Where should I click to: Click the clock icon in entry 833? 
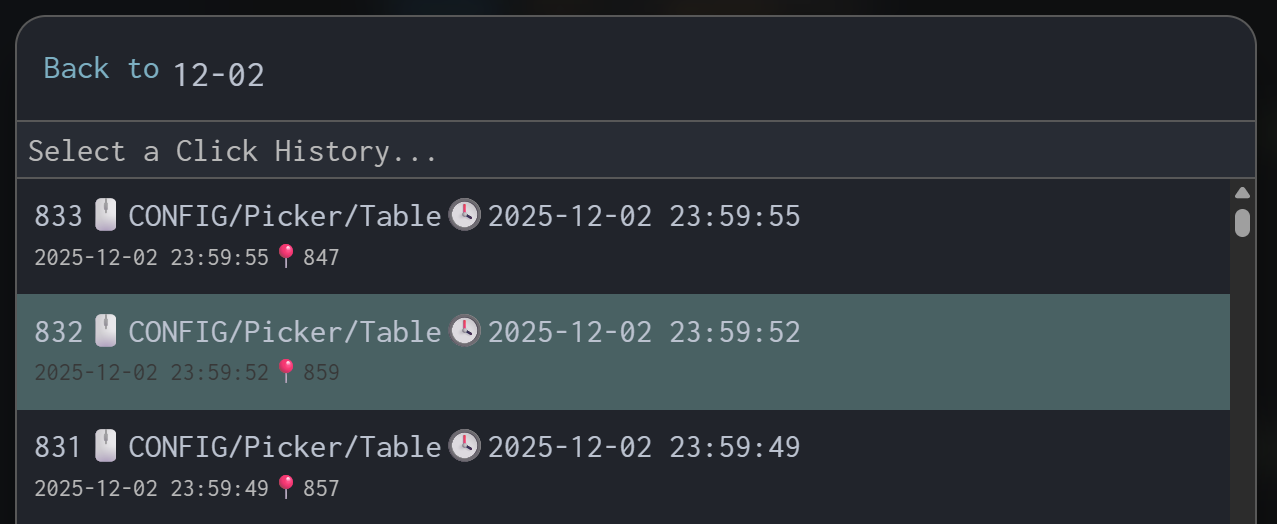tap(464, 215)
